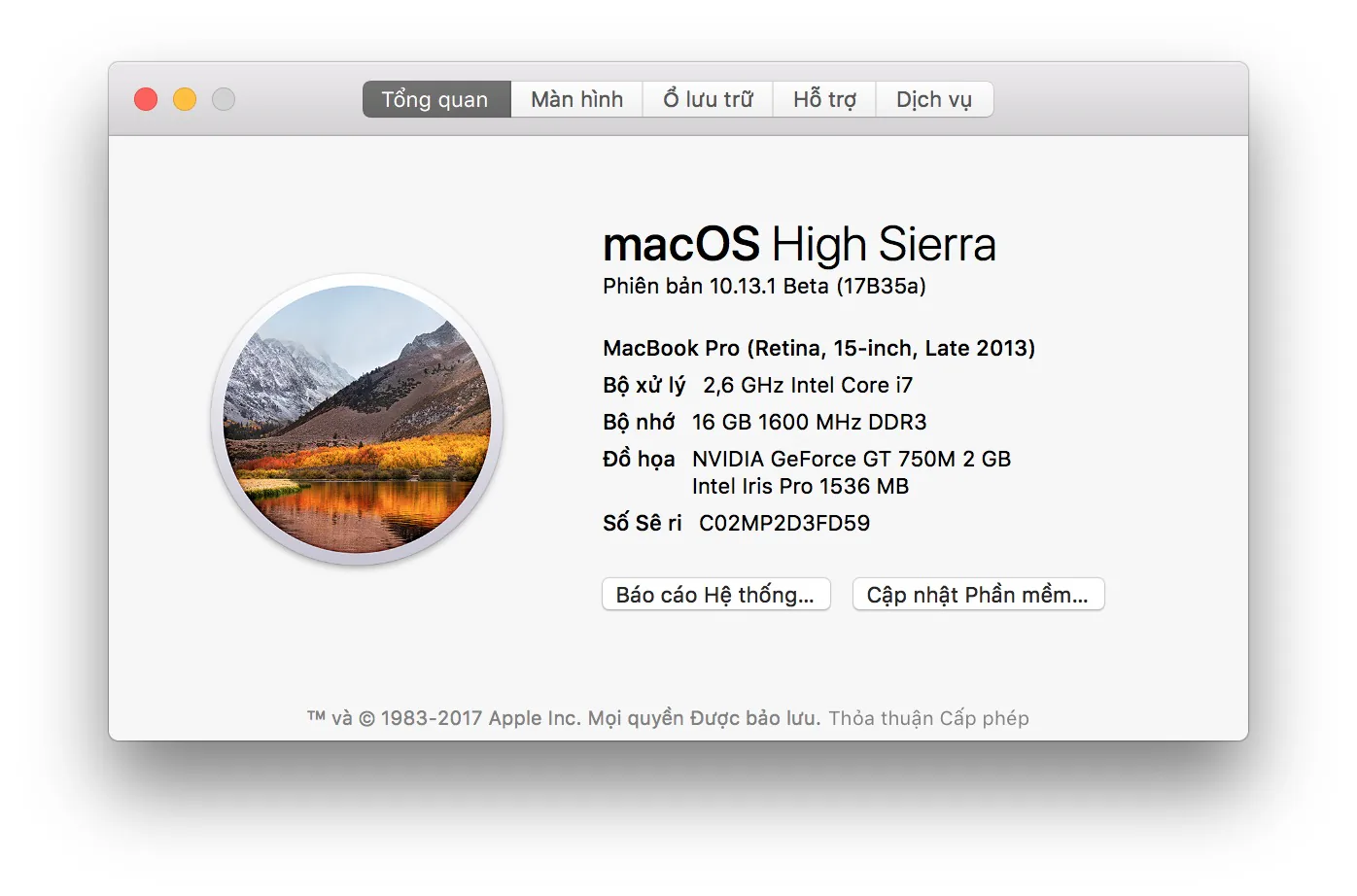
Task: Click the Số Sê ri label
Action: coord(643,523)
